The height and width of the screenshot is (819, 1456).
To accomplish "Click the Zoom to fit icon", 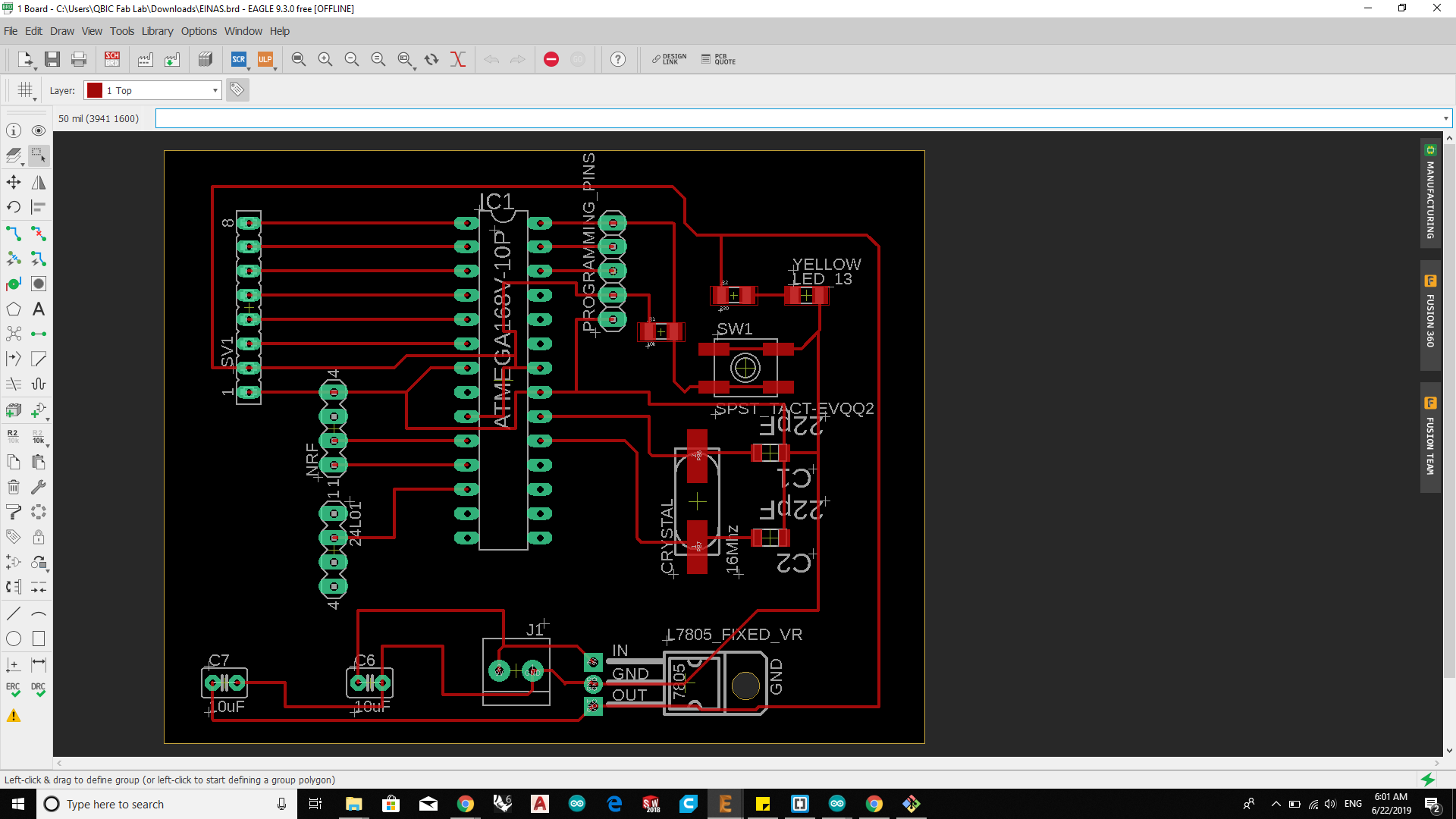I will [298, 59].
